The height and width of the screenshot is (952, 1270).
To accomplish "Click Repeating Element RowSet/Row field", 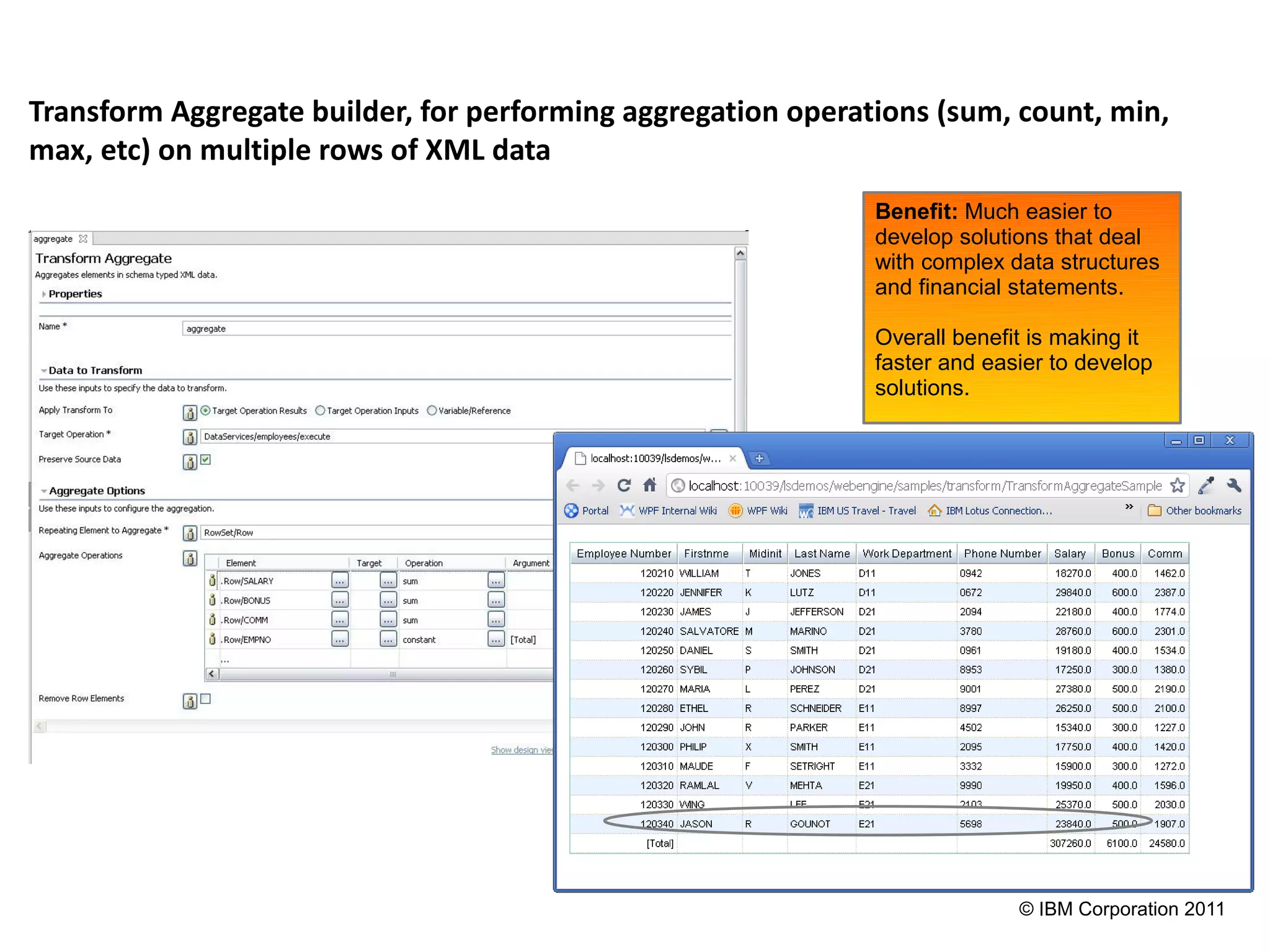I will click(377, 533).
